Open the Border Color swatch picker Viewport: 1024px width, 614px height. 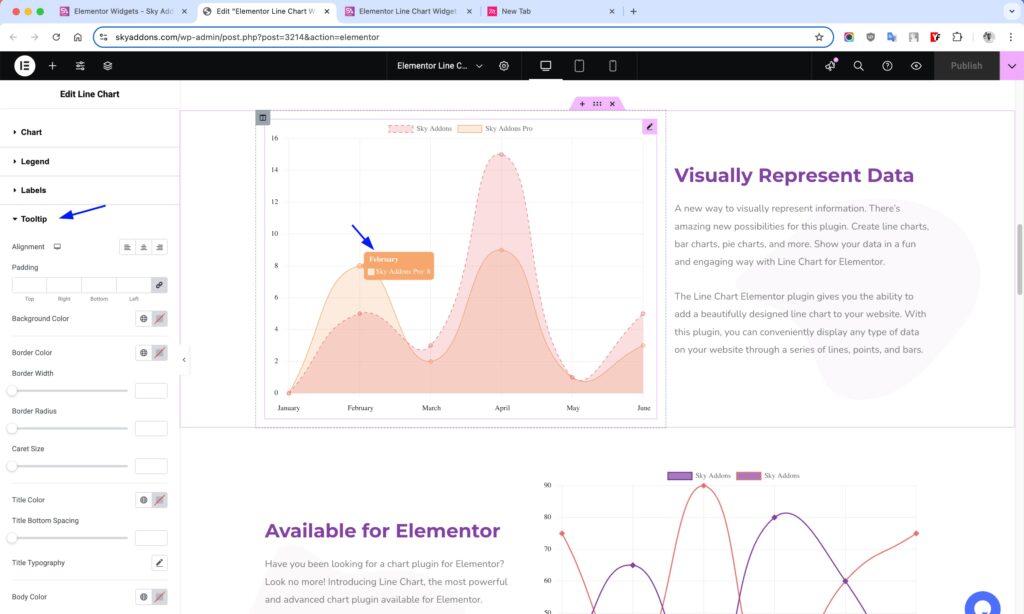coord(159,353)
